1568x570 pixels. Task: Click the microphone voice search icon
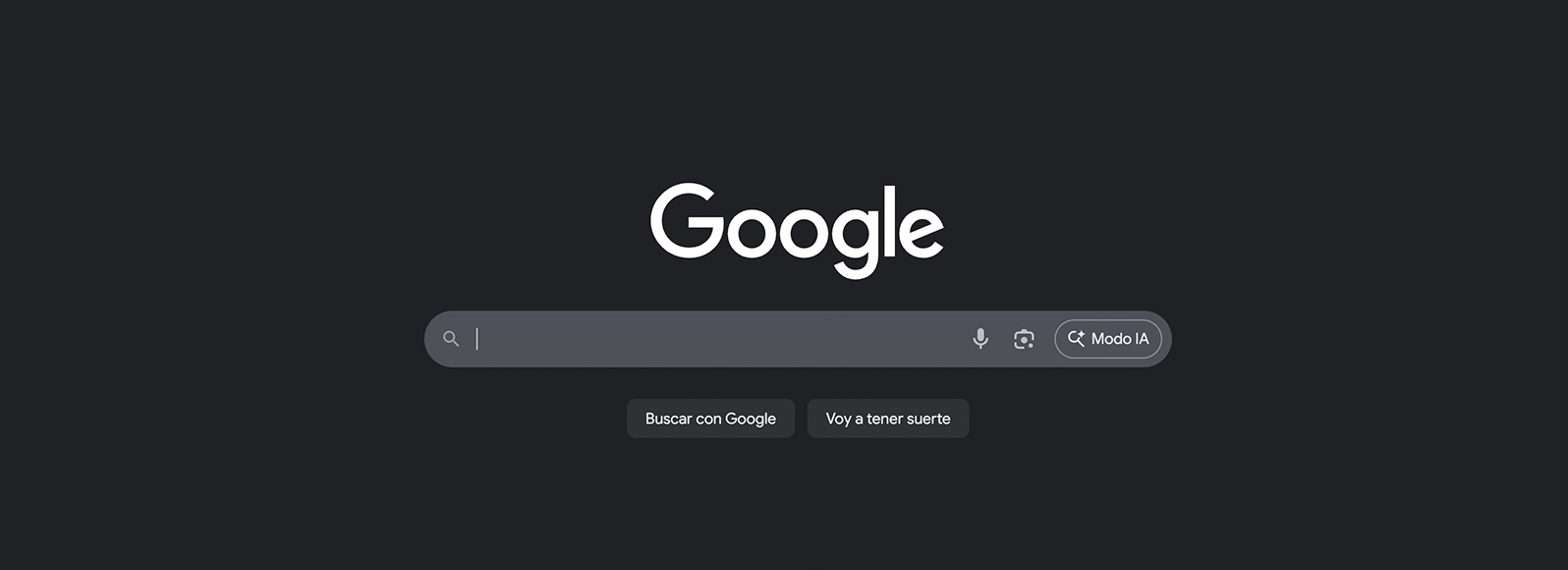[x=980, y=339]
